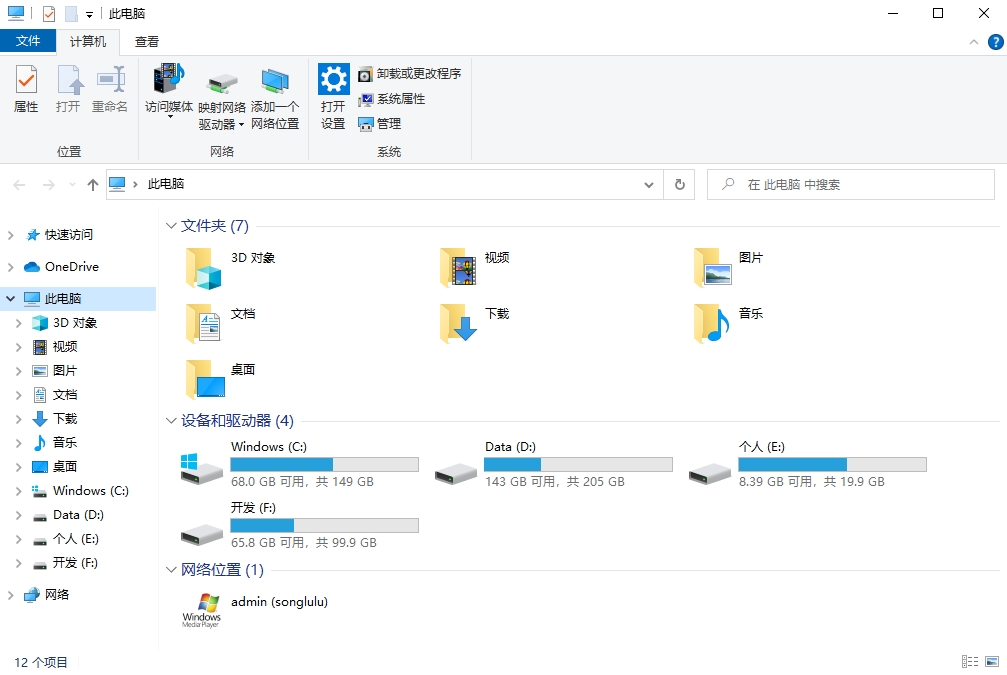Open the Quick Access Toolbar customize dropdown
Viewport: 1007px width, 675px height.
click(89, 14)
